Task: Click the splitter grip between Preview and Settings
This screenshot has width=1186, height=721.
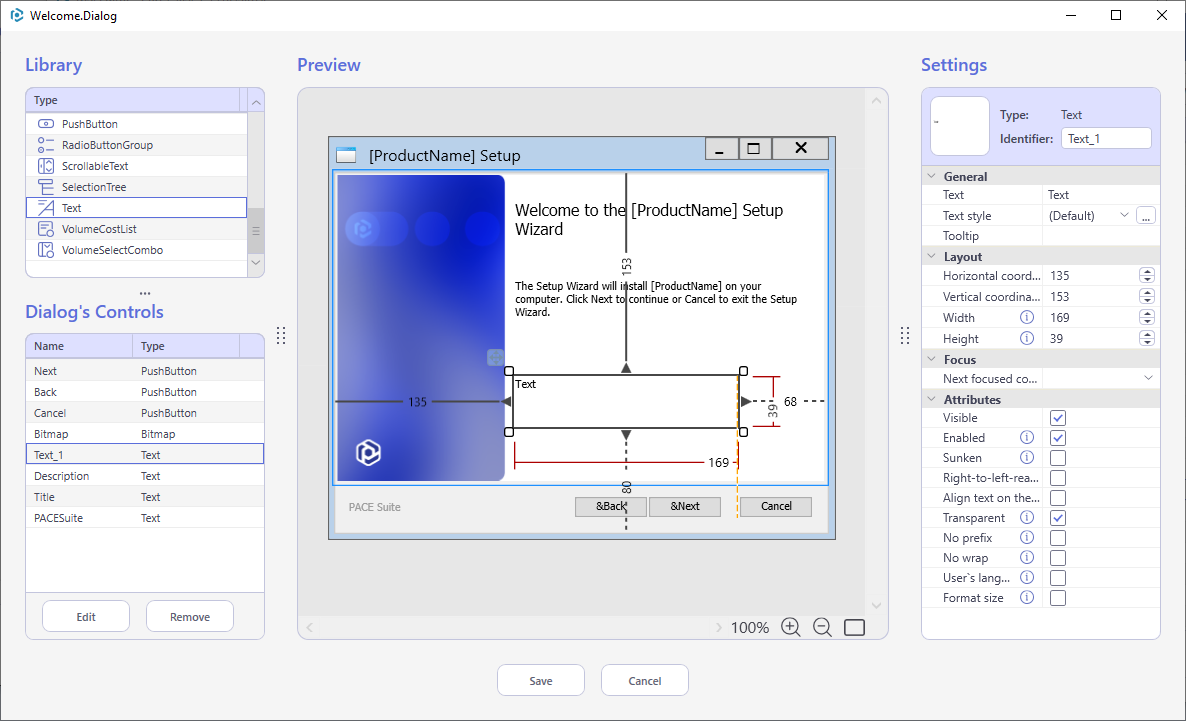Action: [905, 335]
